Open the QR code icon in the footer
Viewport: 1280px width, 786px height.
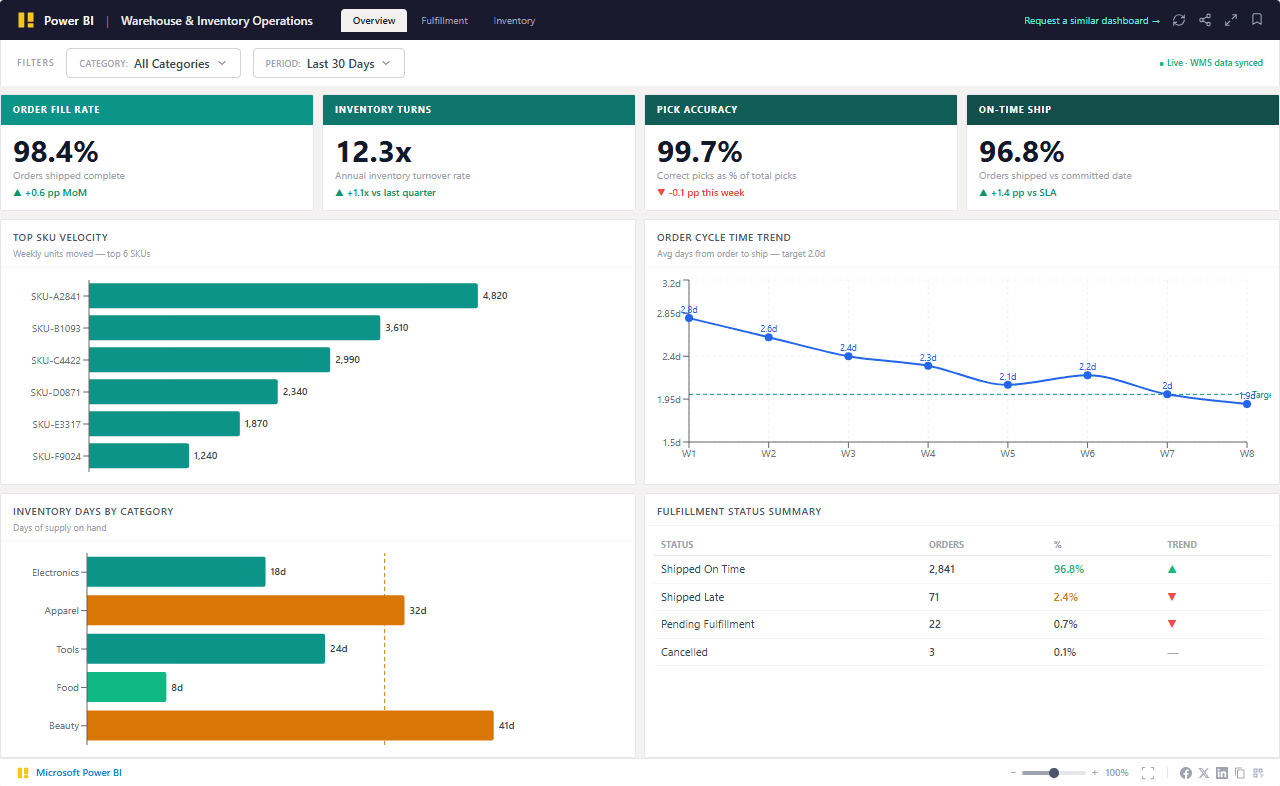pos(1258,773)
